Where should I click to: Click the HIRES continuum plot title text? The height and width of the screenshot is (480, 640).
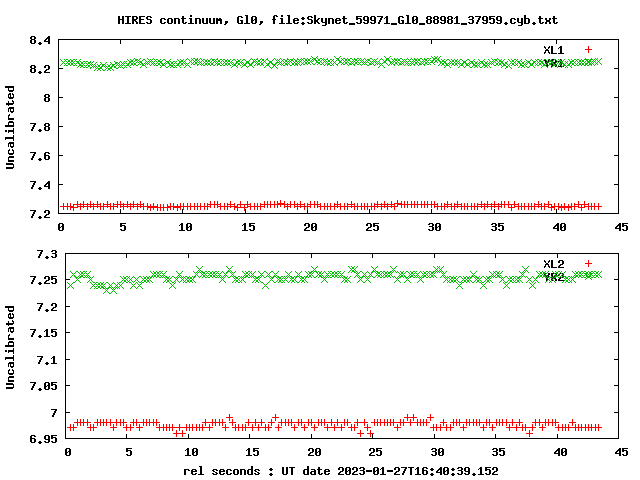pos(338,20)
